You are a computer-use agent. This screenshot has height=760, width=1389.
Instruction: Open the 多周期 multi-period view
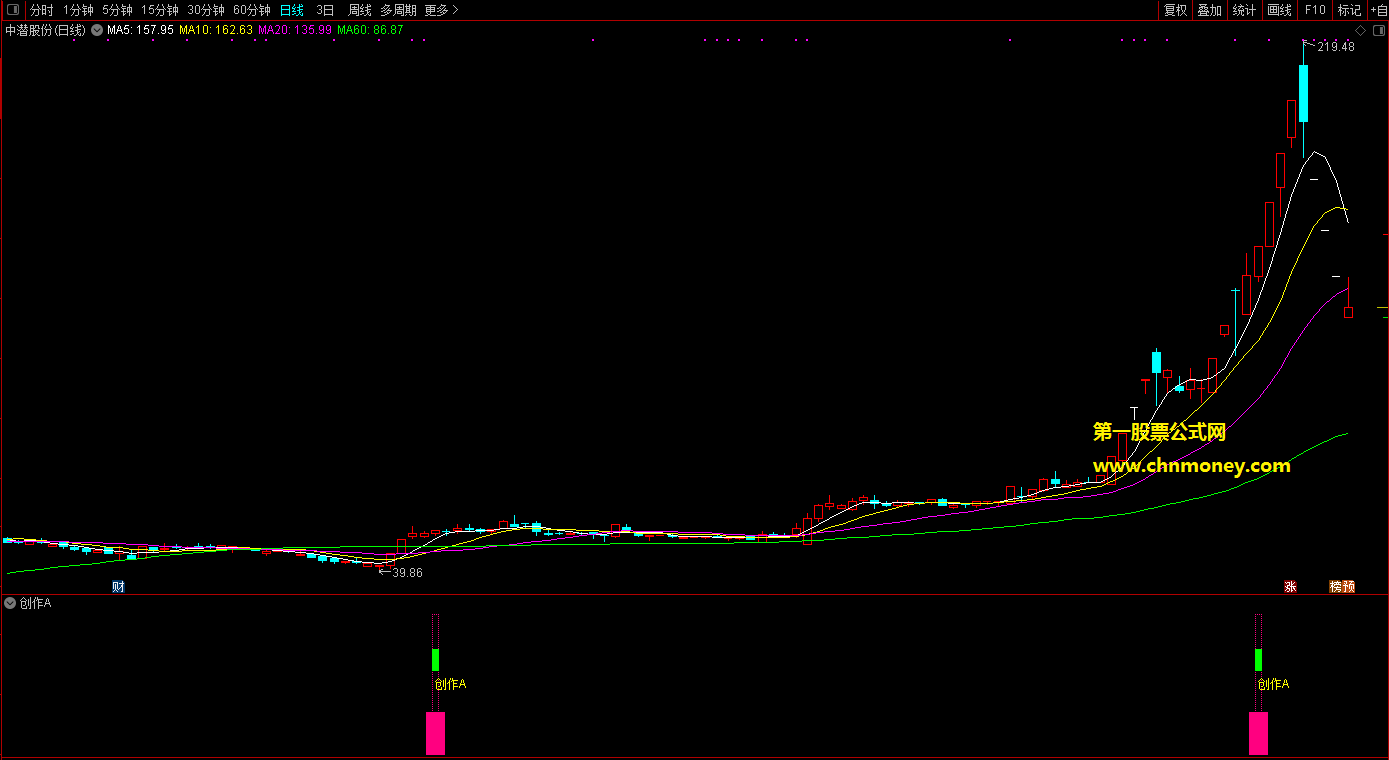[398, 10]
